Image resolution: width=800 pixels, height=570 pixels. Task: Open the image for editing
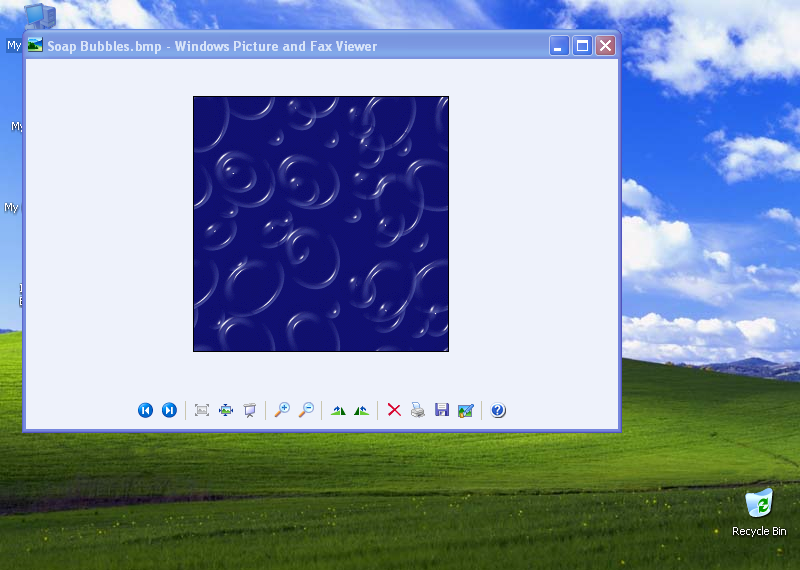(x=466, y=410)
